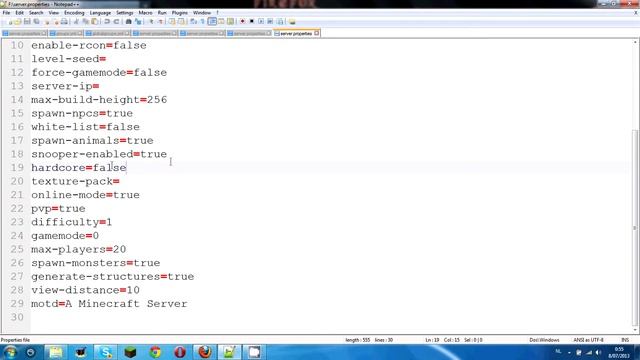
Task: Click the line 'enable-rcon=false'
Action: pyautogui.click(x=89, y=45)
